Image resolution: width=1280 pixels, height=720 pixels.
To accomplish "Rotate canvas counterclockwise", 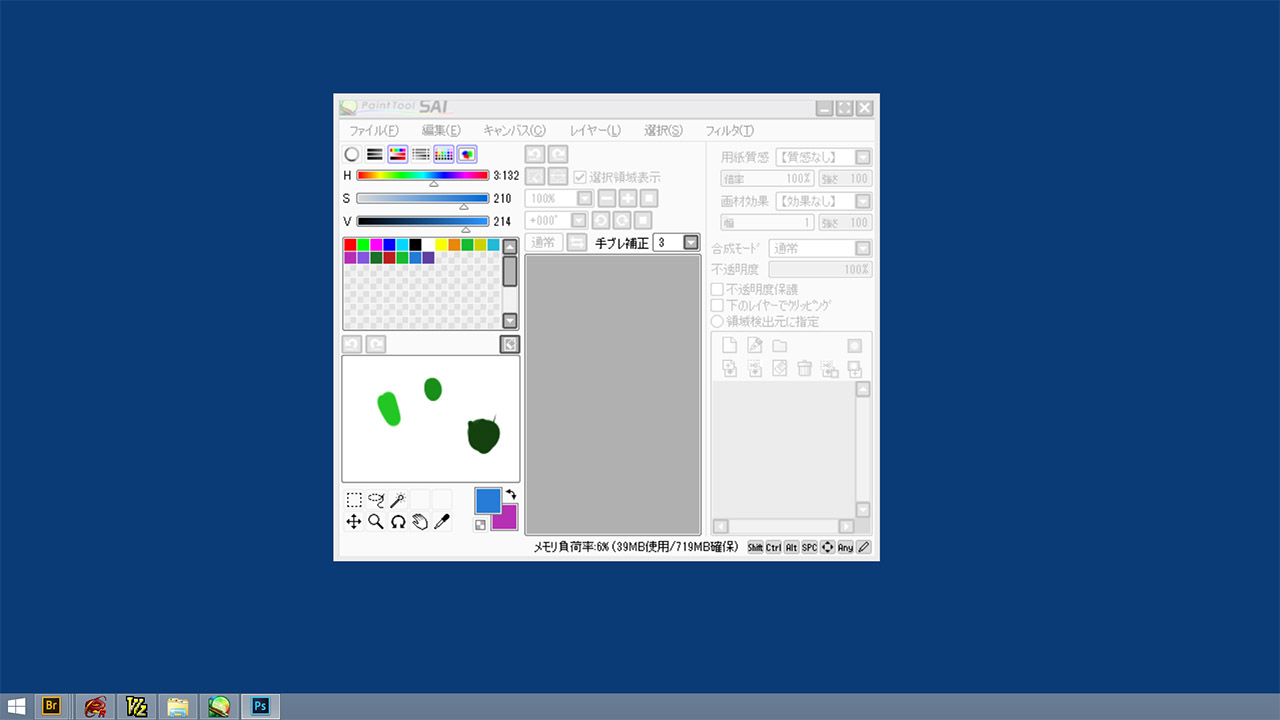I will tap(601, 220).
